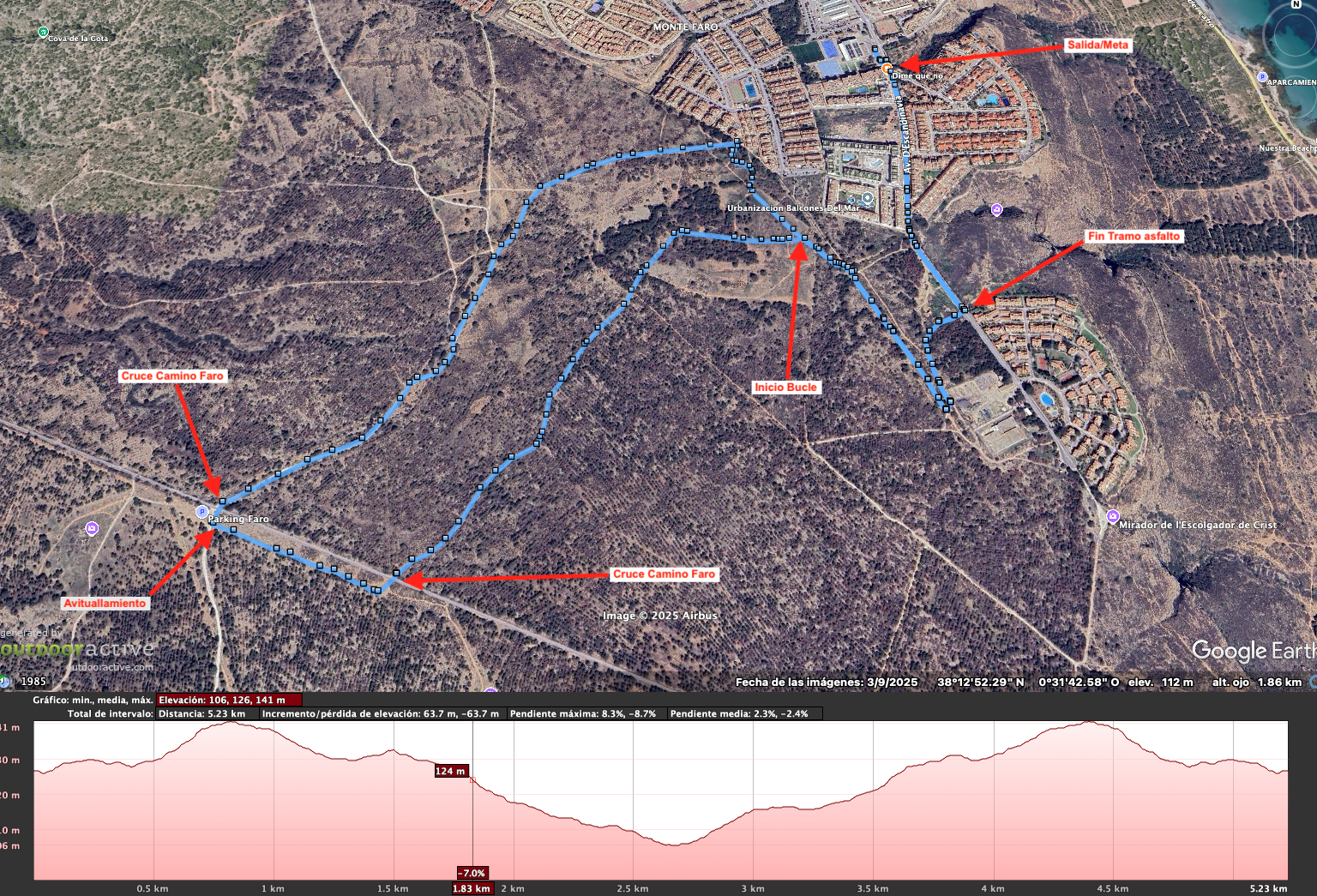Click the Cova de la Gota marker
The image size is (1317, 896).
[x=43, y=33]
